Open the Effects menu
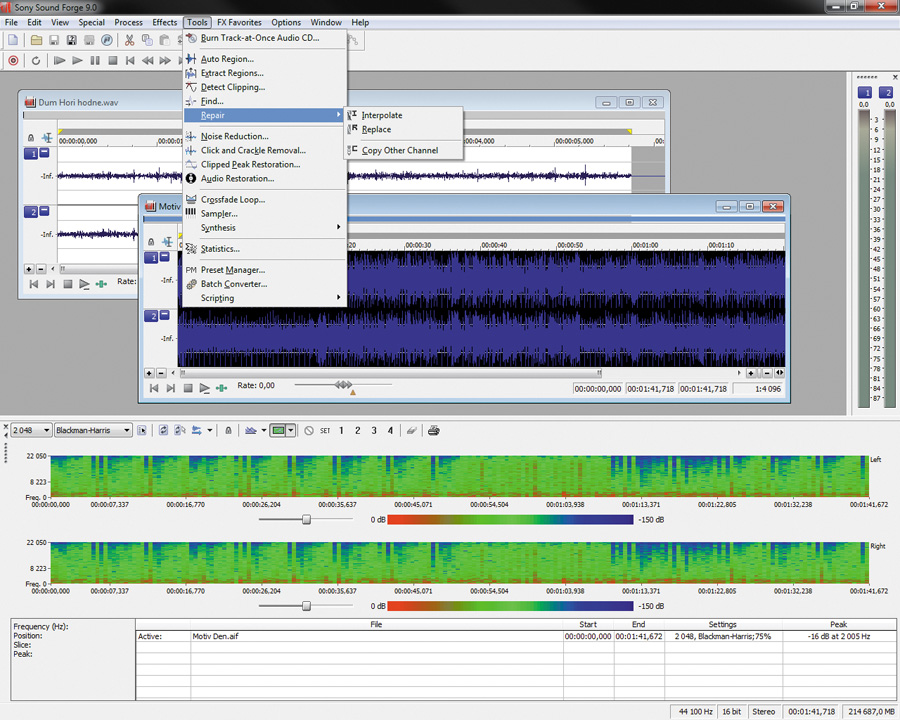The image size is (900, 720). coord(165,22)
